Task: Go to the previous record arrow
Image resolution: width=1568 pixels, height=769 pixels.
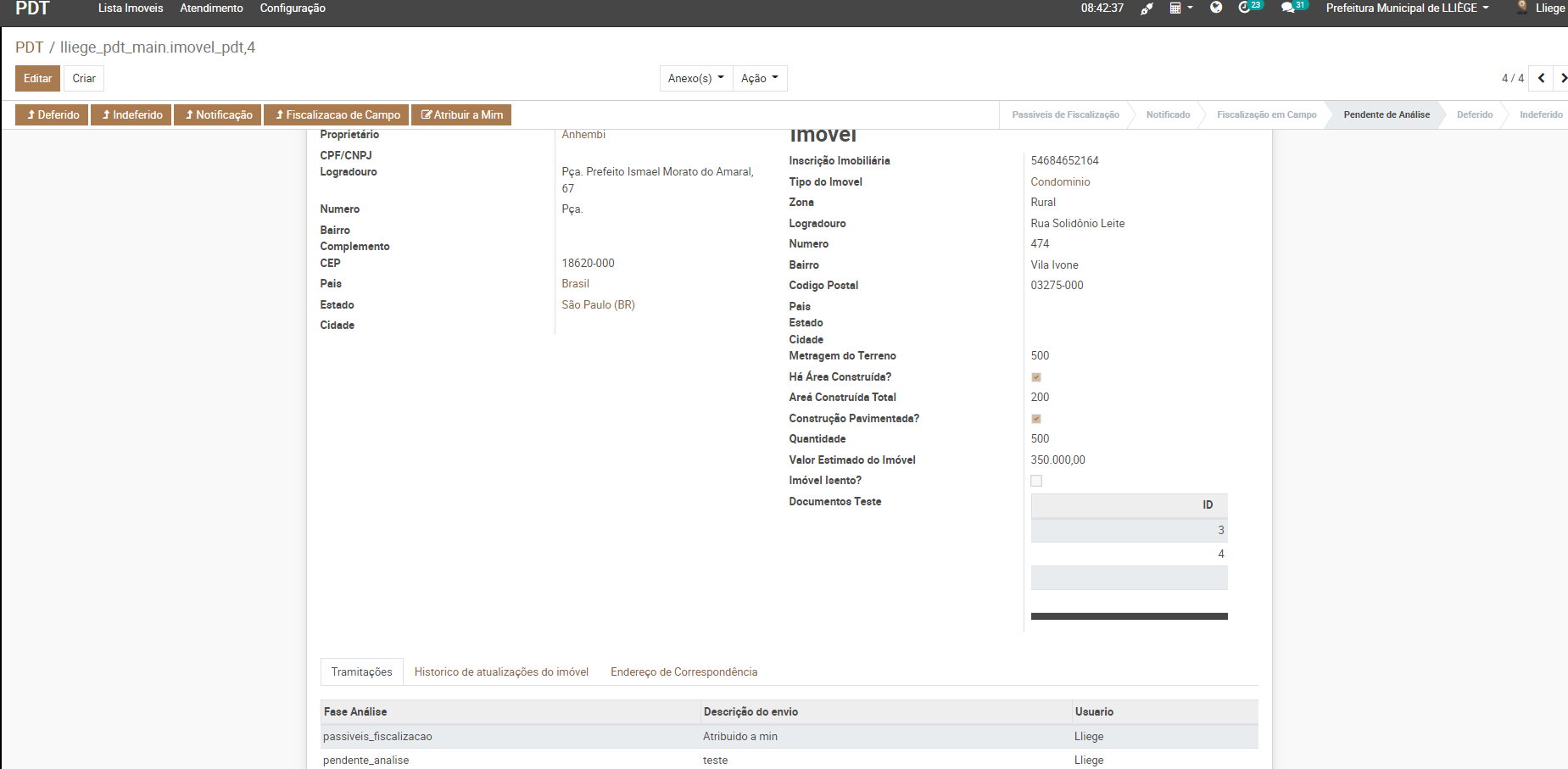Action: tap(1541, 78)
